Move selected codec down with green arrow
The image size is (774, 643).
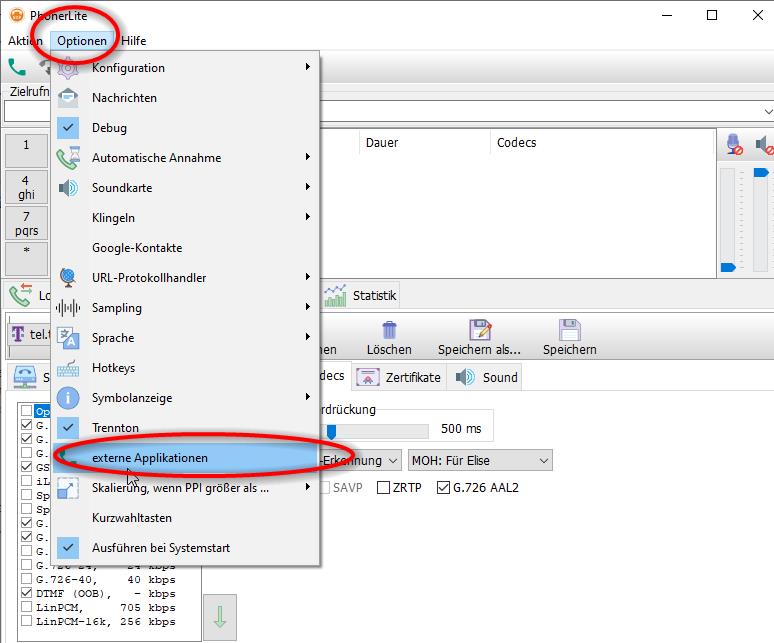tap(219, 617)
